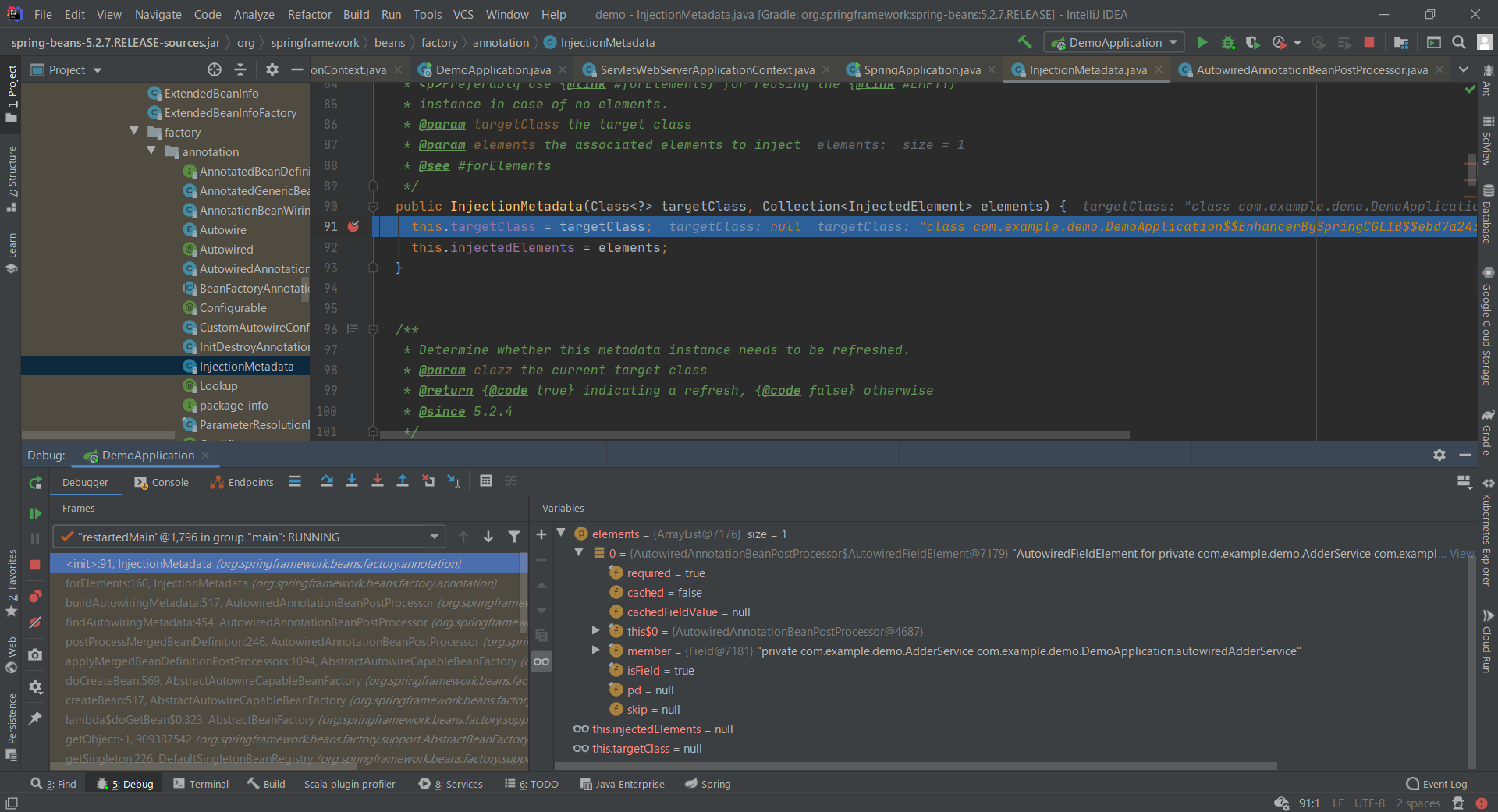Click the Build Project hammer icon
Image resolution: width=1498 pixels, height=812 pixels.
[1024, 42]
